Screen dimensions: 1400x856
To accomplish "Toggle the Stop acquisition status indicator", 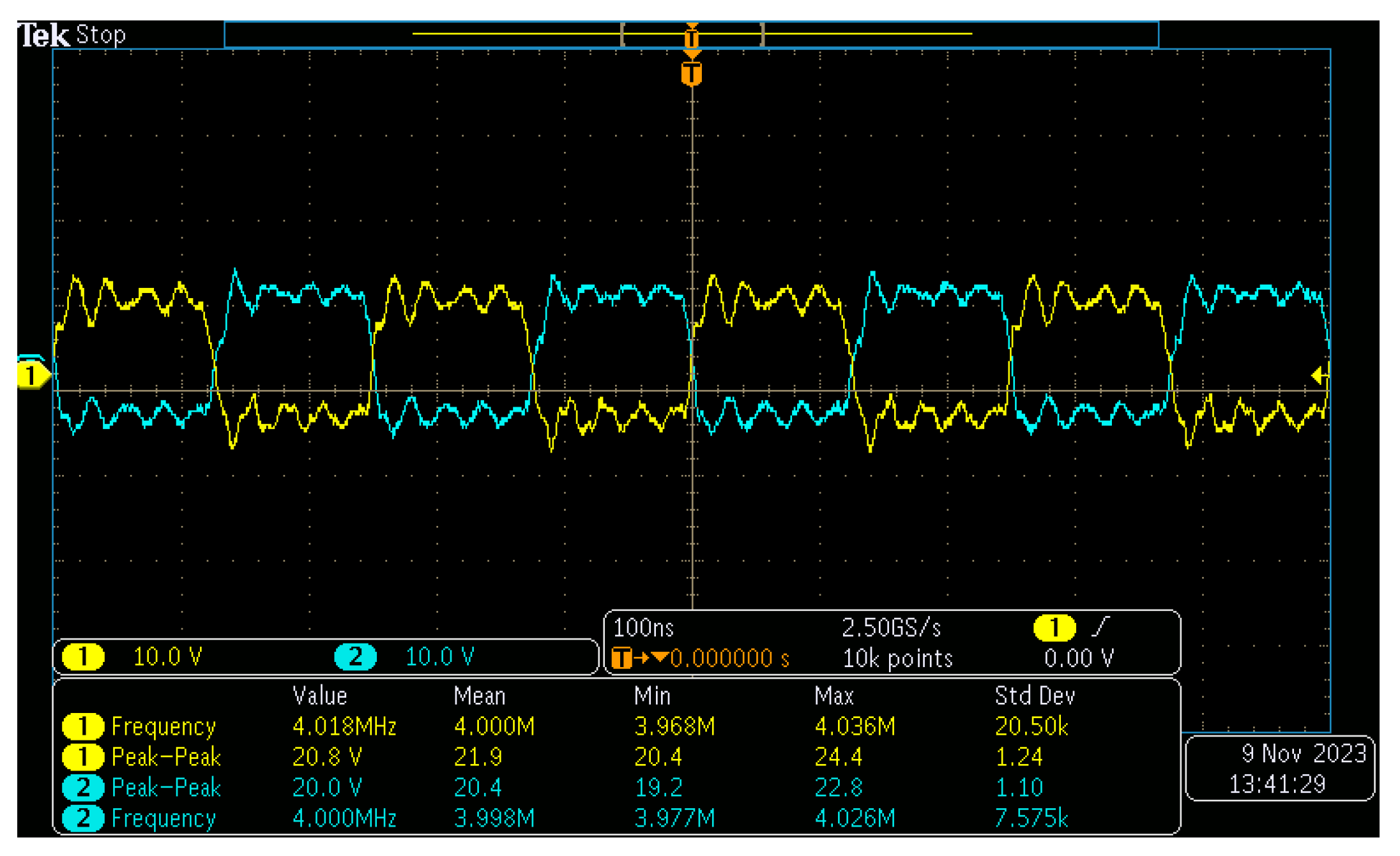I will coord(102,35).
